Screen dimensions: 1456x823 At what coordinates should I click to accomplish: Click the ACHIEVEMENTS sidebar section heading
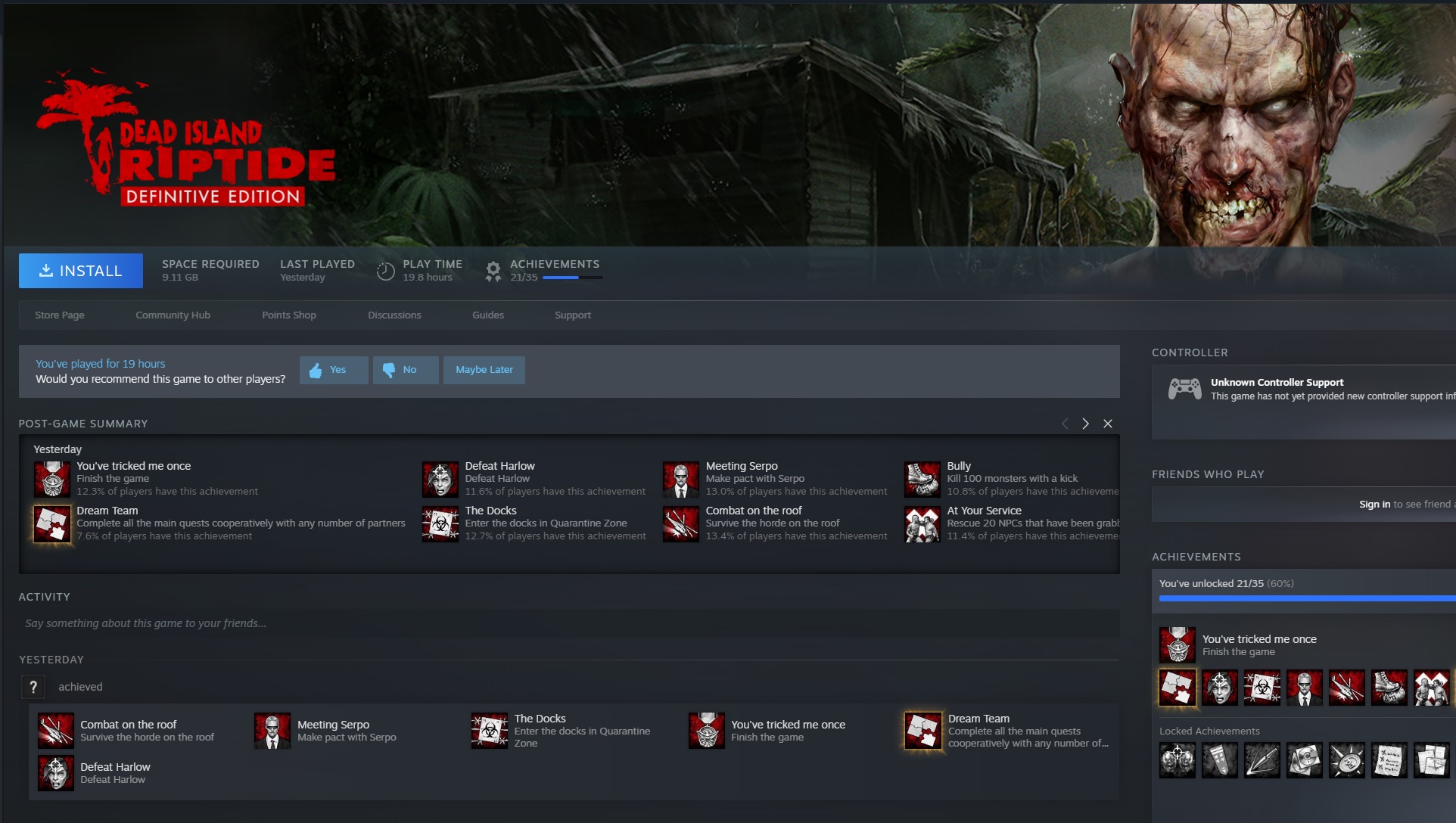pyautogui.click(x=1196, y=557)
